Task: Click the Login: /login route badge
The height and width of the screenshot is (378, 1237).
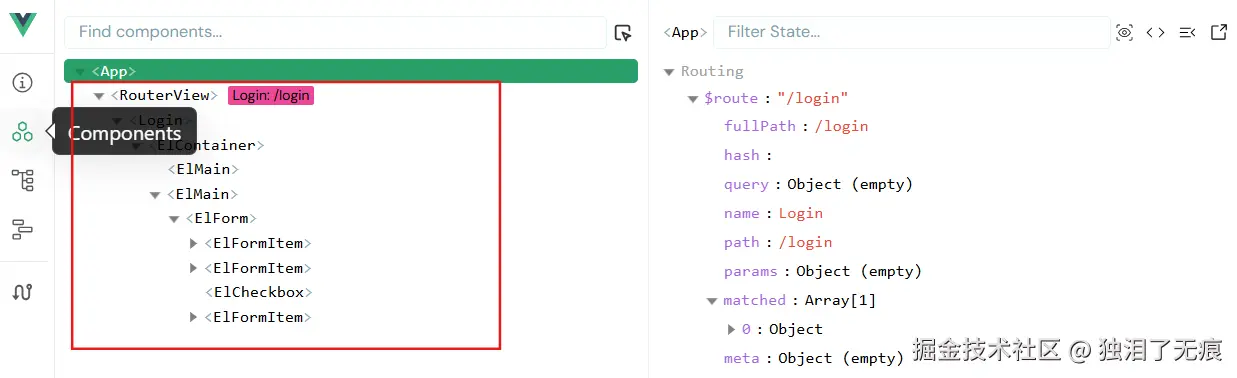Action: [271, 96]
